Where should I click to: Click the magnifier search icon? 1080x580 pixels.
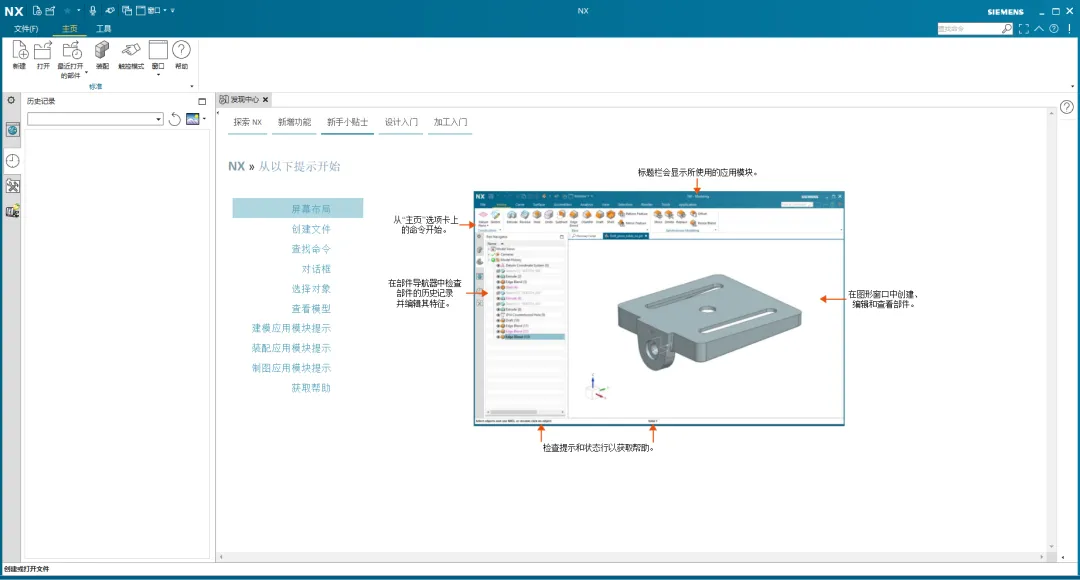click(1007, 29)
